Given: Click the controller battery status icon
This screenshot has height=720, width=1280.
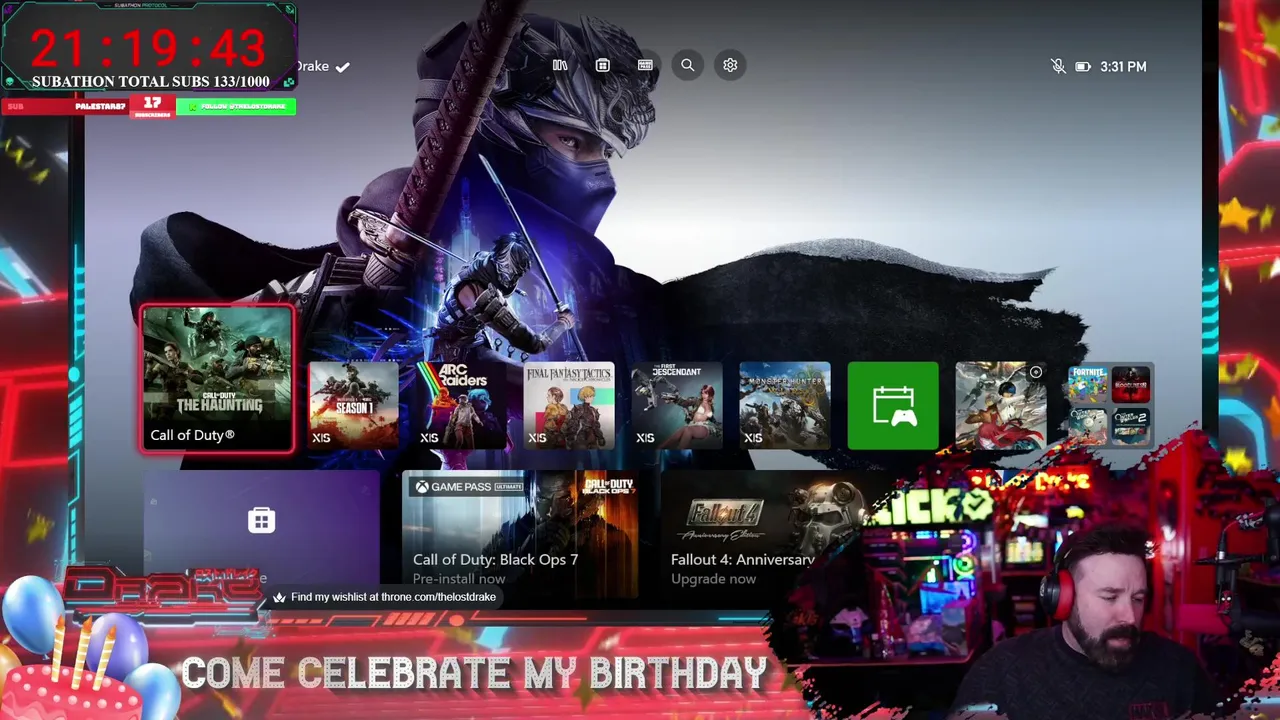Looking at the screenshot, I should tap(1082, 66).
